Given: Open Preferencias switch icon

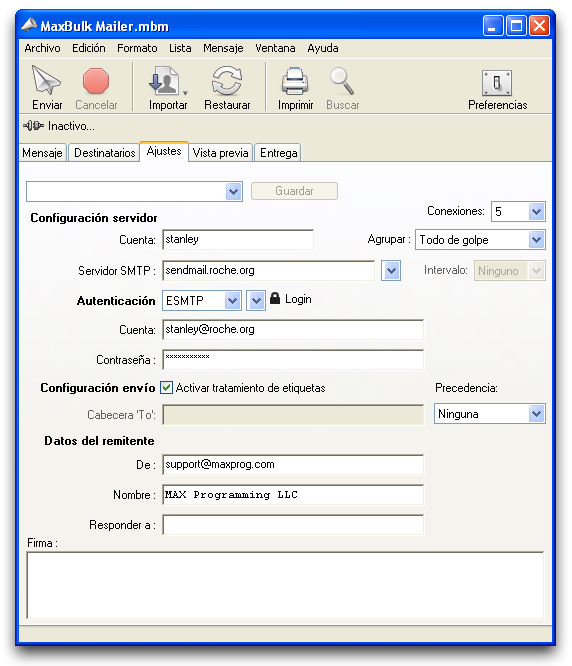Looking at the screenshot, I should [497, 82].
